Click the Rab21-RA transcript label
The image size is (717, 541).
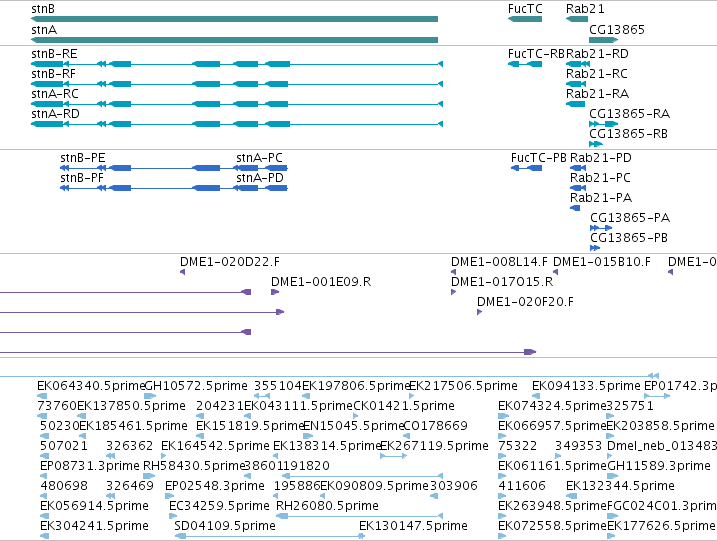(597, 94)
